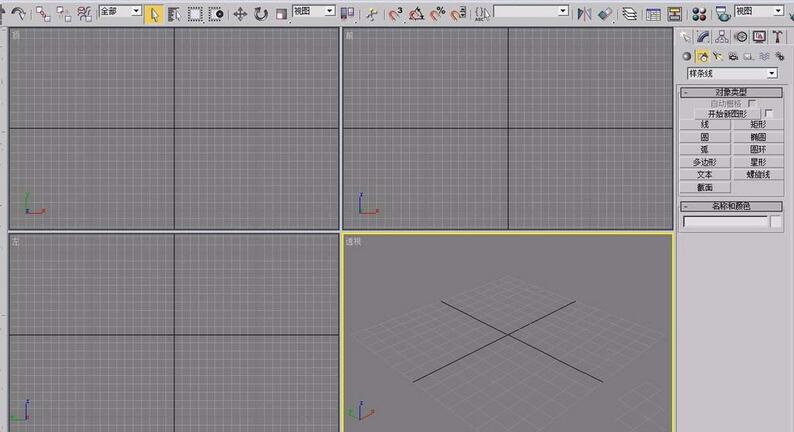
Task: Toggle the Percent Snap icon
Action: tap(438, 15)
